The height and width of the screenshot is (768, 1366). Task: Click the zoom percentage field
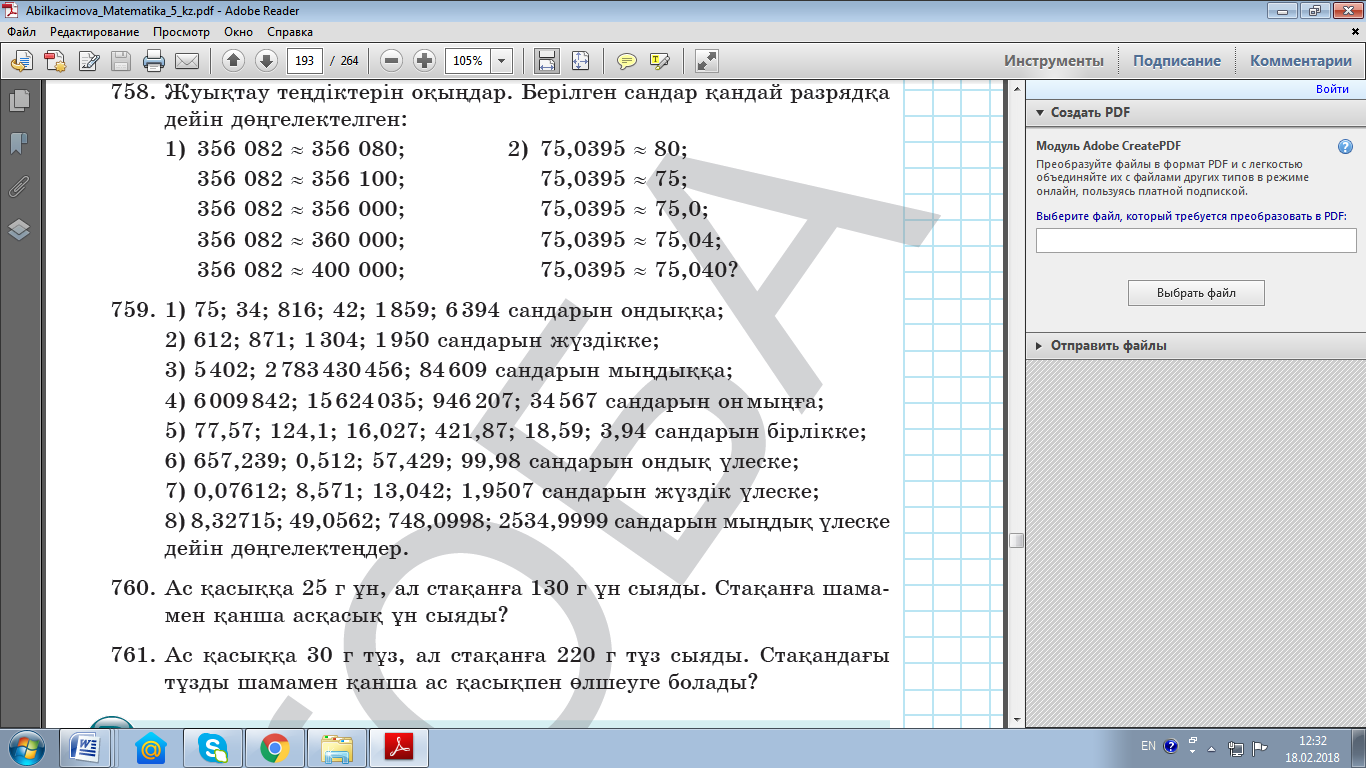pyautogui.click(x=468, y=61)
